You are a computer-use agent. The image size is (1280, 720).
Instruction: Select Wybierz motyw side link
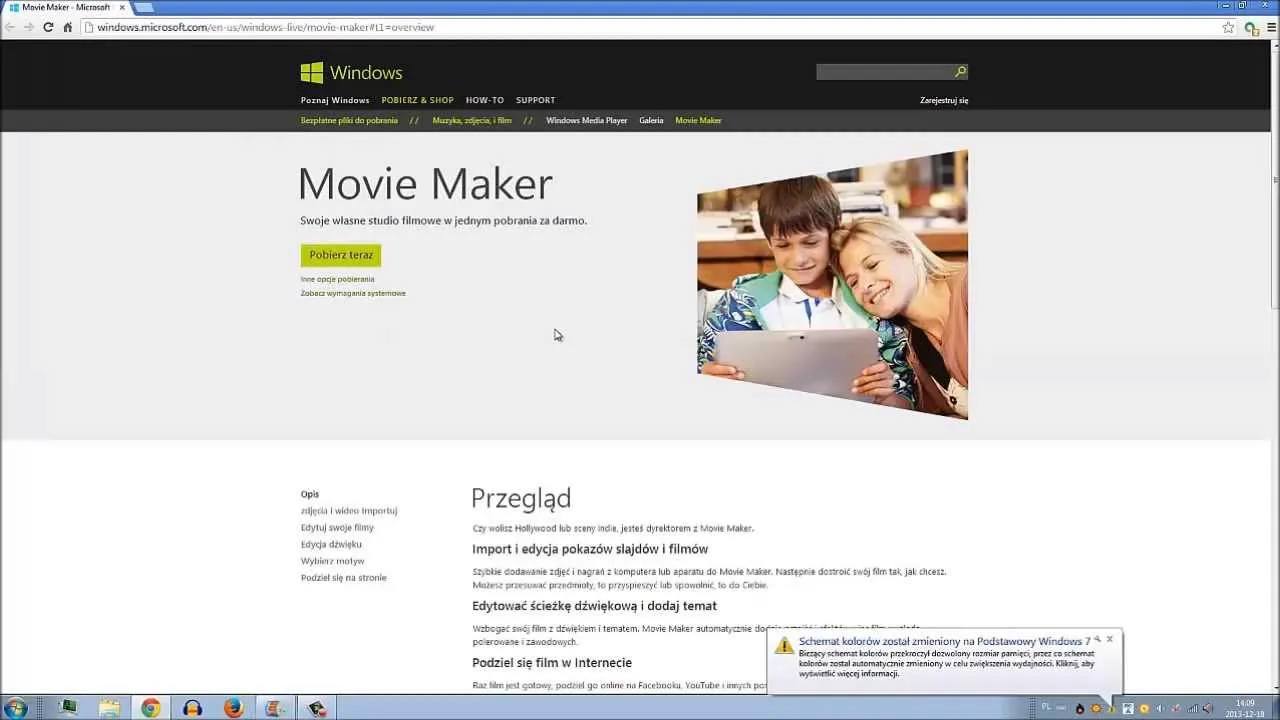(x=332, y=561)
